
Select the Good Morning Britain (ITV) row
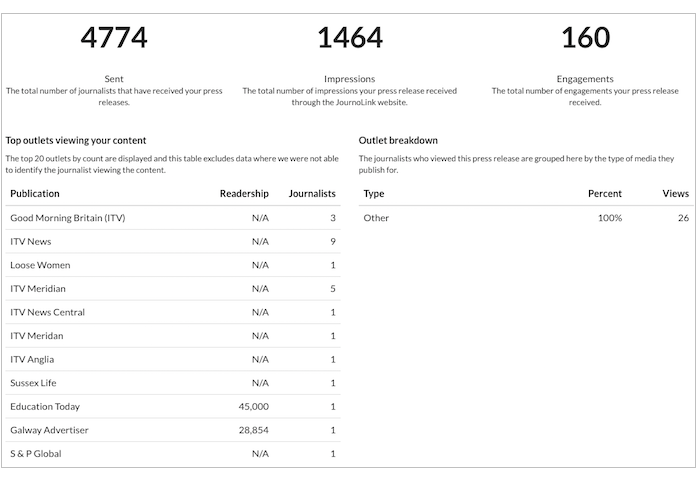point(173,218)
